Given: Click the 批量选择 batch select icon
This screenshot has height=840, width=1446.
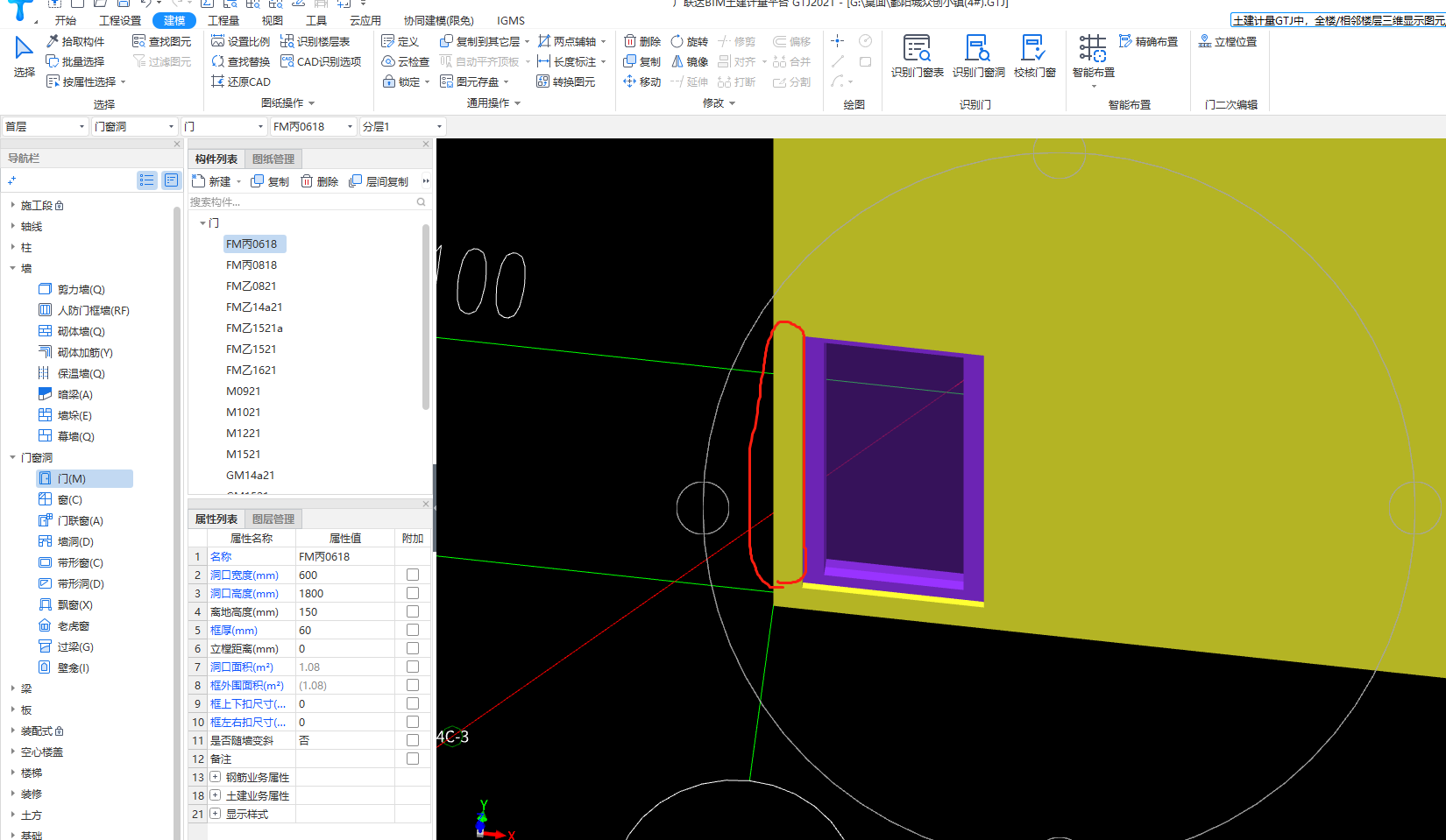Looking at the screenshot, I should point(53,61).
